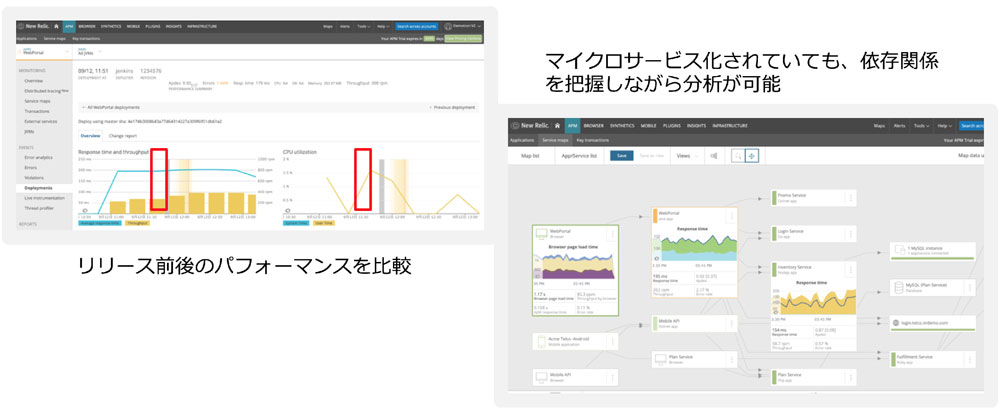The width and height of the screenshot is (1000, 409).
Task: Toggle User time legend under CPU chart
Action: [323, 223]
